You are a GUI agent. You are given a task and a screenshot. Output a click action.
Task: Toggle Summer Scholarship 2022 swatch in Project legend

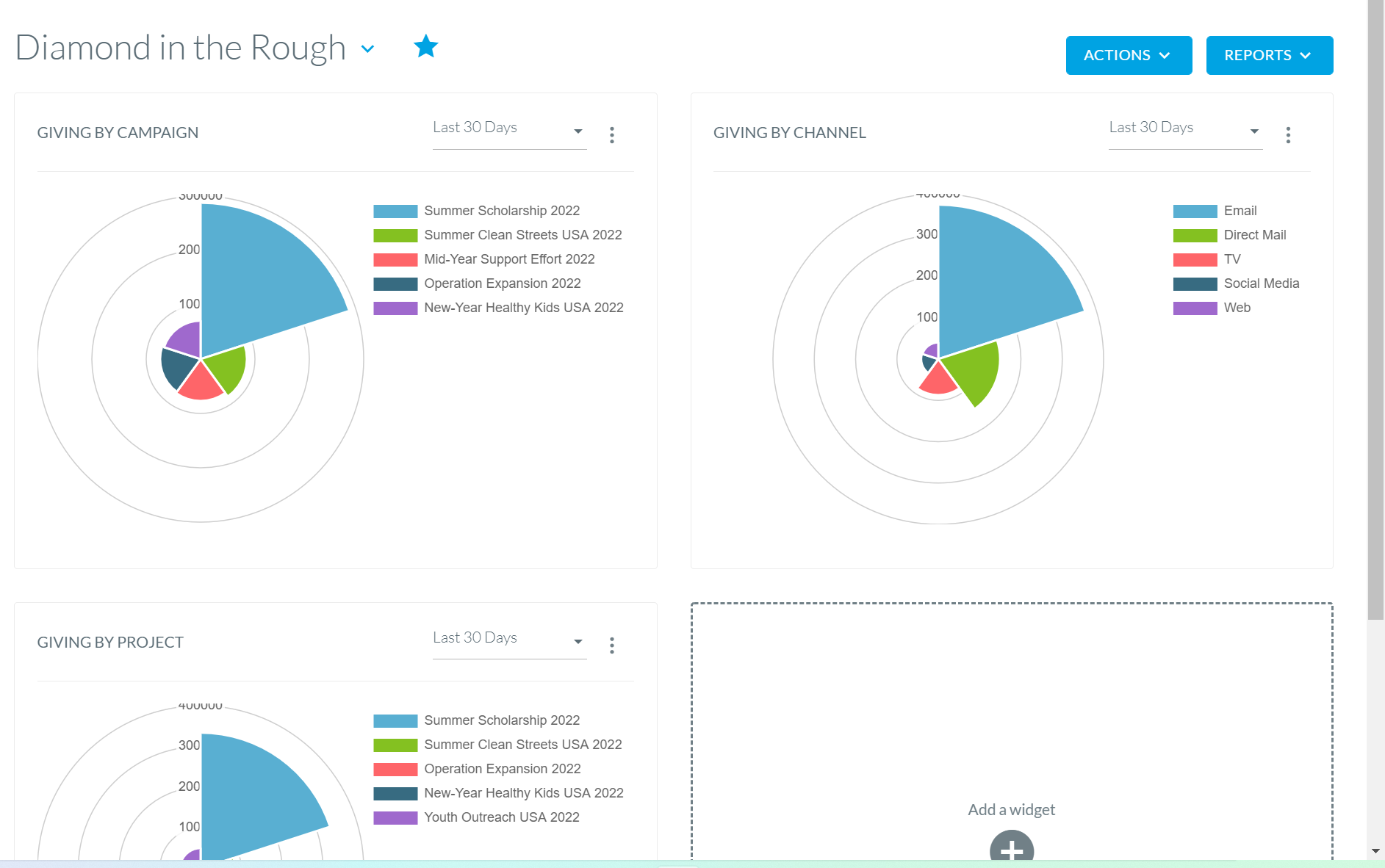(395, 721)
